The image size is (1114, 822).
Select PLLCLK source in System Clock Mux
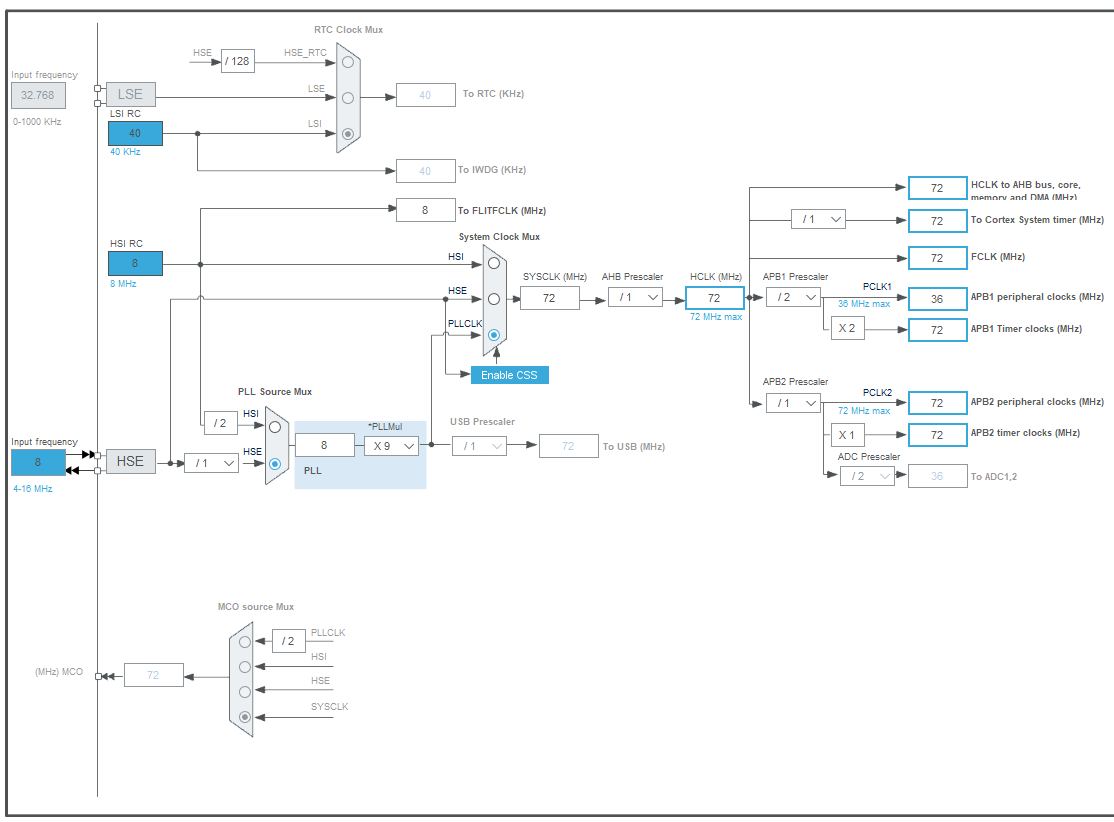point(494,335)
